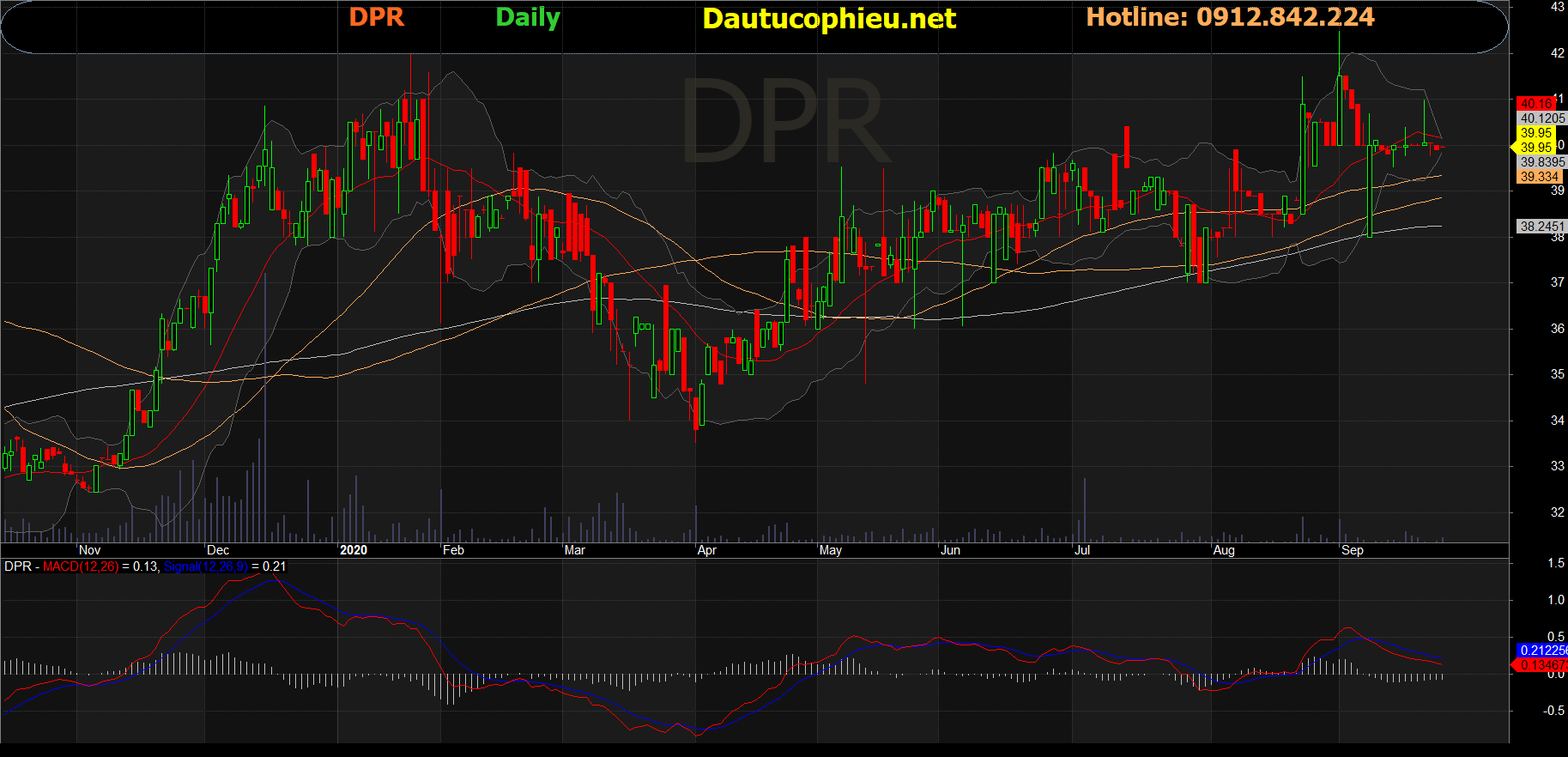Image resolution: width=1568 pixels, height=757 pixels.
Task: Click the Hotline: 0912.842.224 text
Action: [1230, 17]
